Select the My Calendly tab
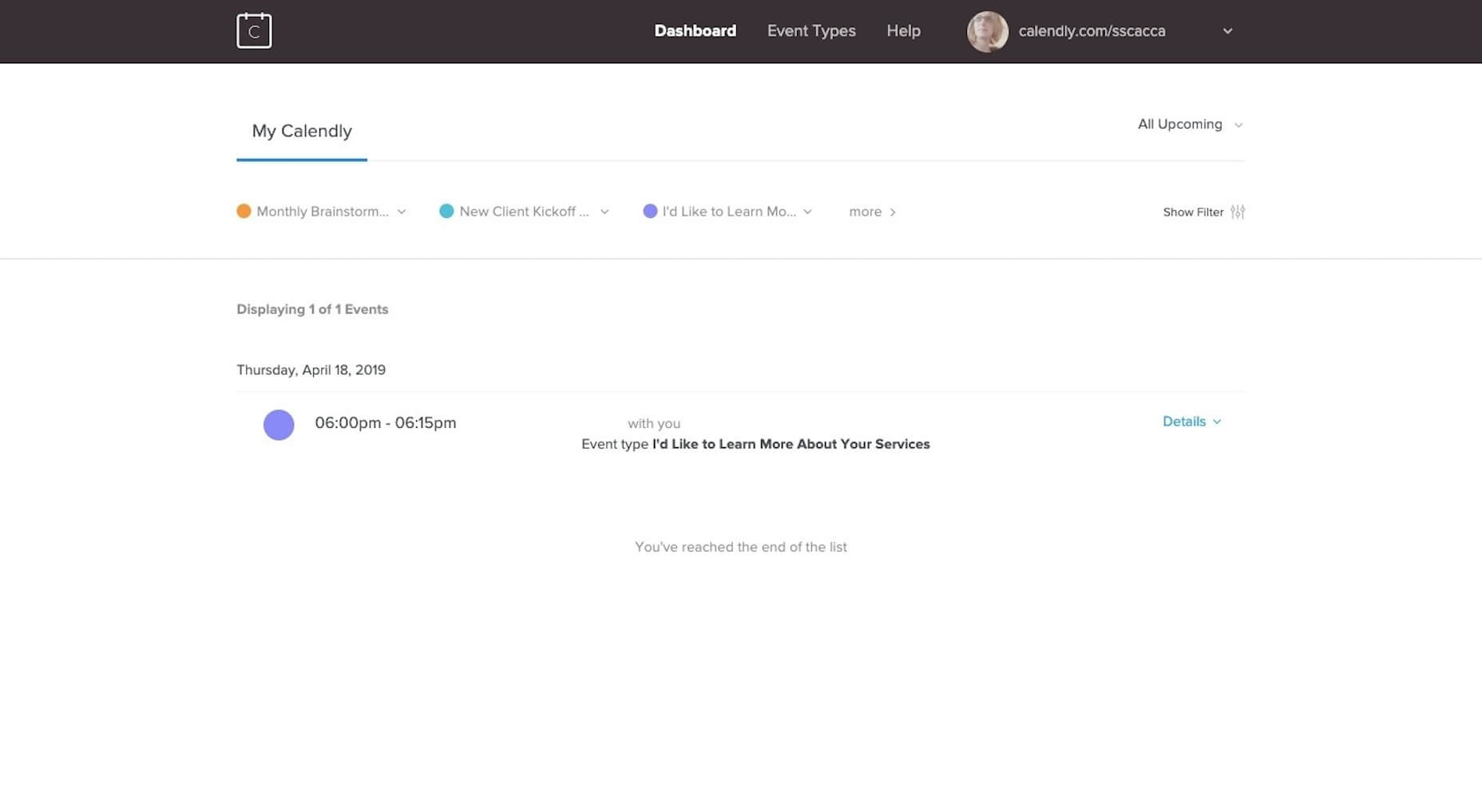Image resolution: width=1482 pixels, height=812 pixels. 302,131
